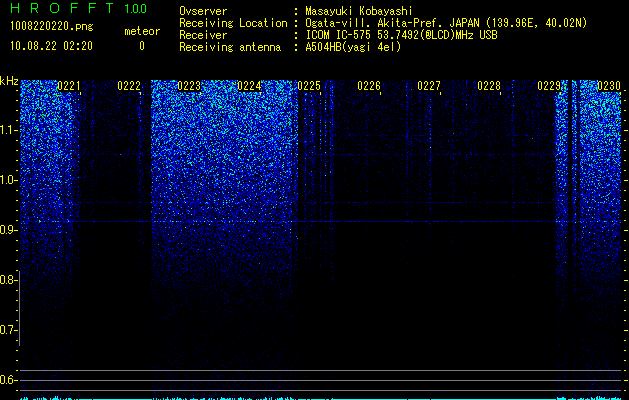
Task: Click the 0222 time marker
Action: (129, 86)
